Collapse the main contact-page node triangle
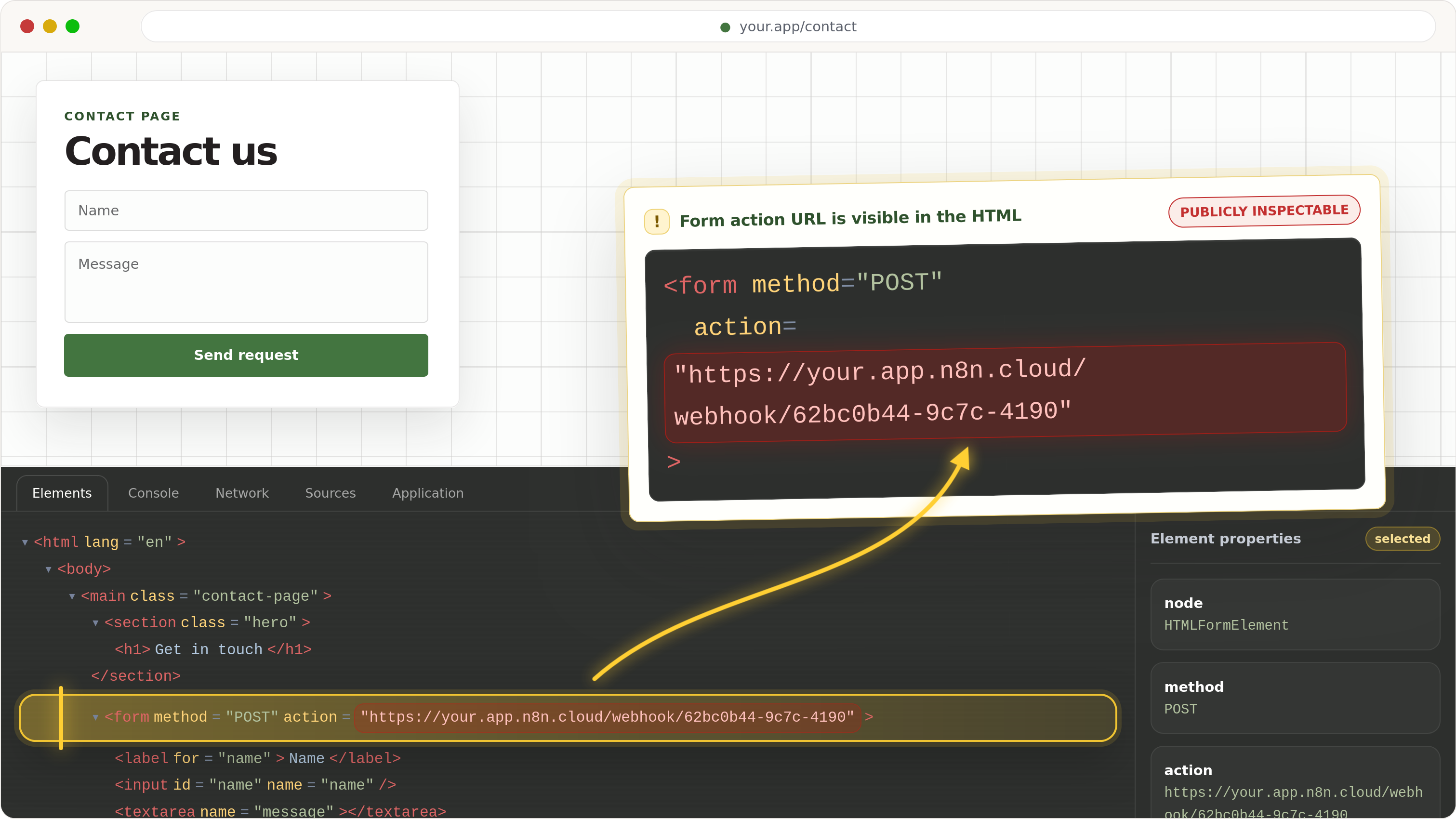Viewport: 1456px width, 819px height. coord(72,596)
